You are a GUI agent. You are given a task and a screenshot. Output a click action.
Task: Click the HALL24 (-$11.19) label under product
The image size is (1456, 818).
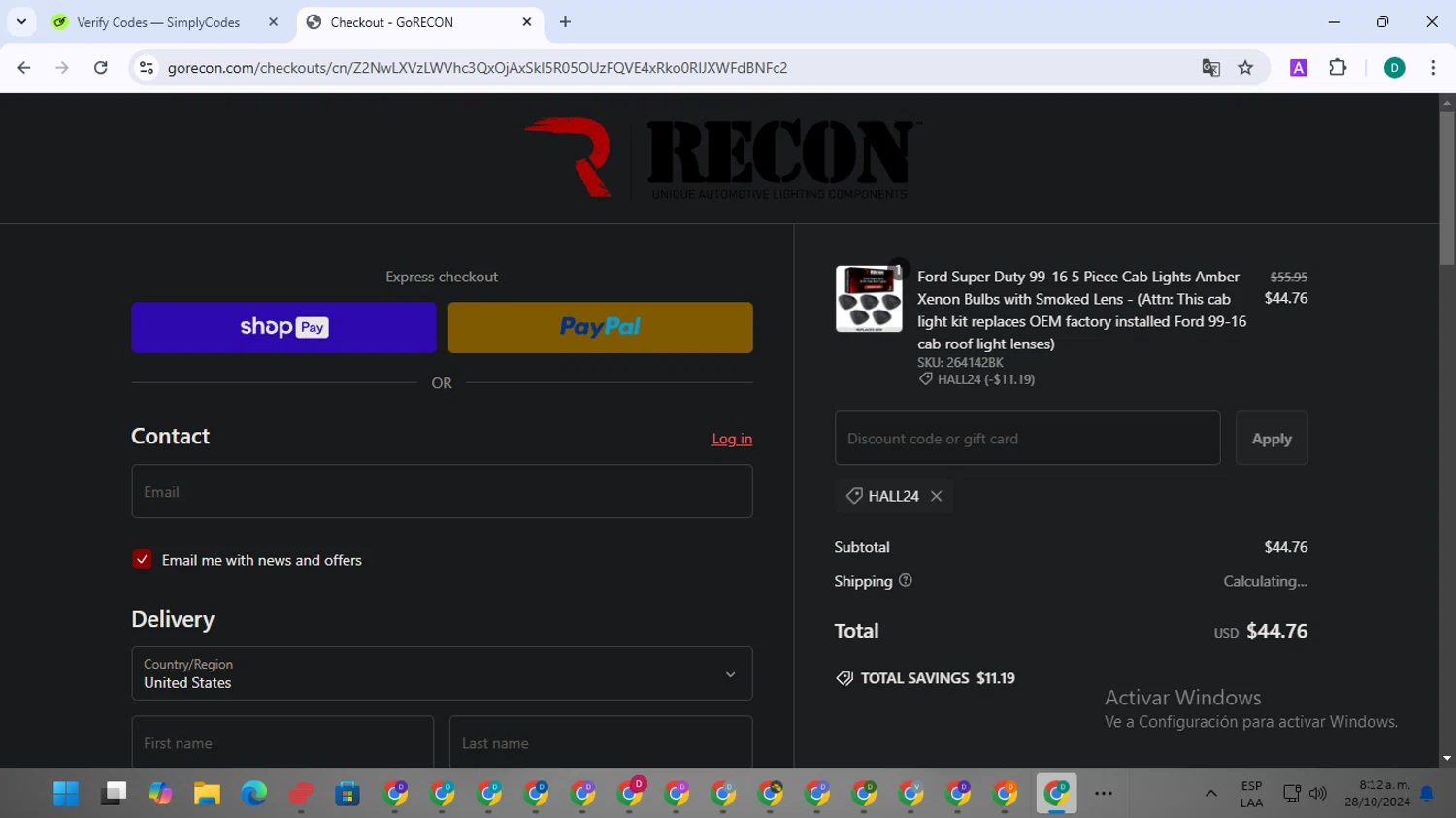[x=985, y=379]
